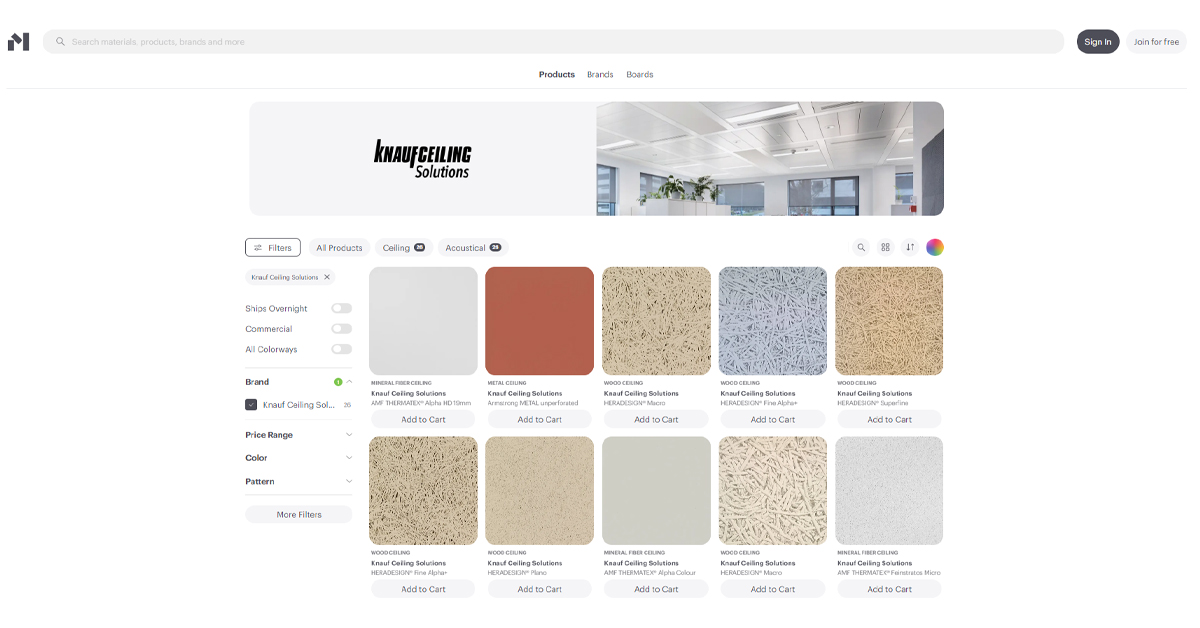Open the Knauf Ceiling Solutions banner image
Screen dimensions: 1200x628
770,158
